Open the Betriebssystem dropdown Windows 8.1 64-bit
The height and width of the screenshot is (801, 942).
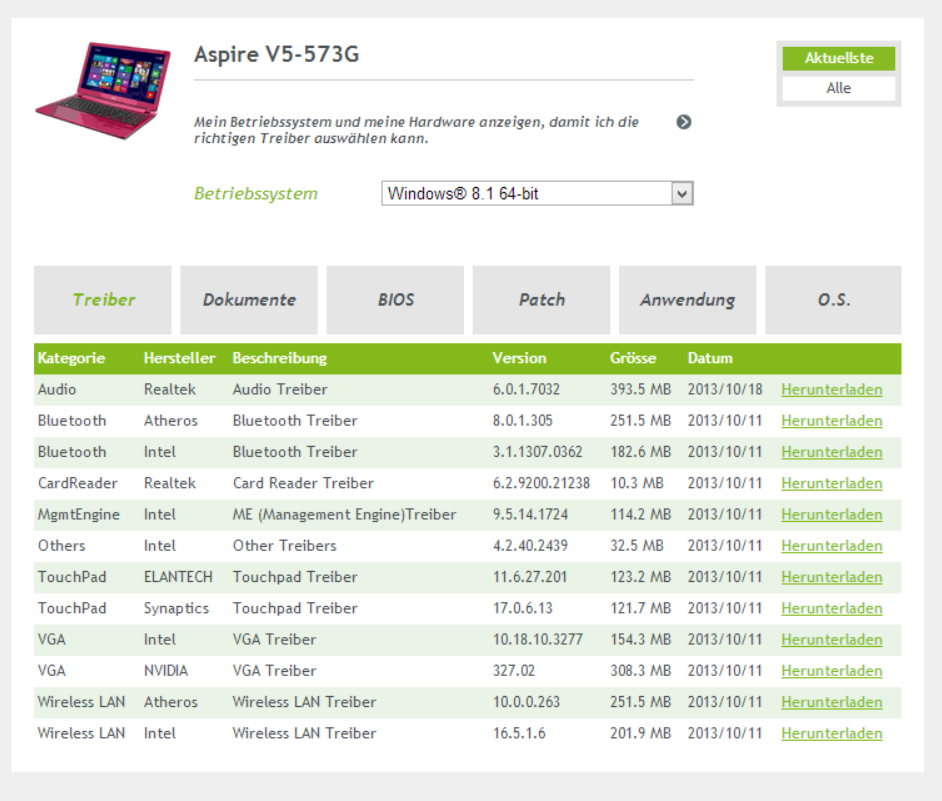pos(537,193)
